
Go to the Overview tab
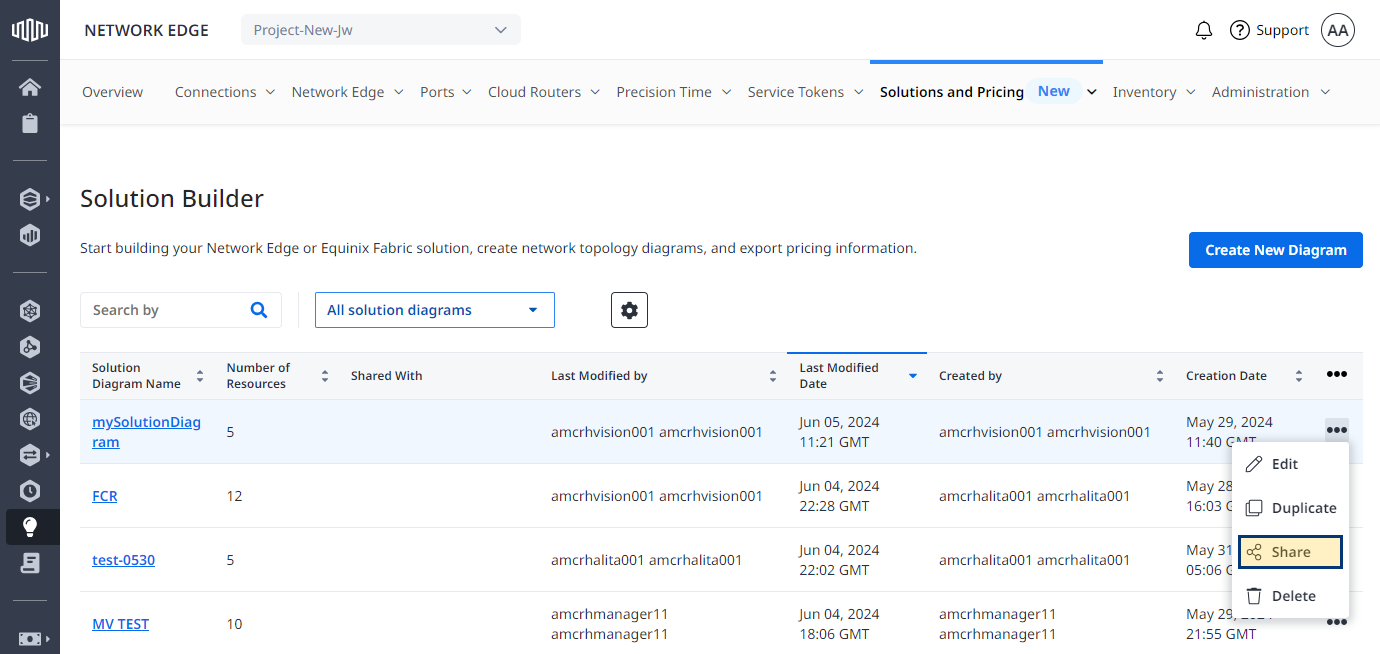click(113, 92)
